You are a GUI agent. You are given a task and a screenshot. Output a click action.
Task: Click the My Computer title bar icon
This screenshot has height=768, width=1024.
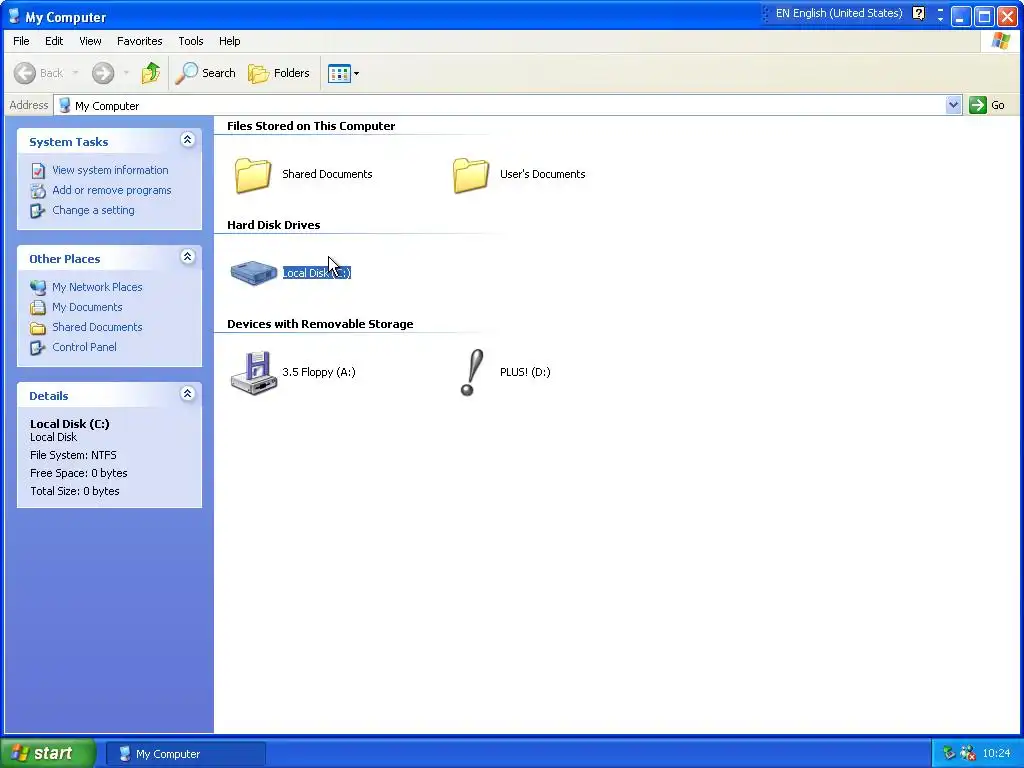[14, 16]
